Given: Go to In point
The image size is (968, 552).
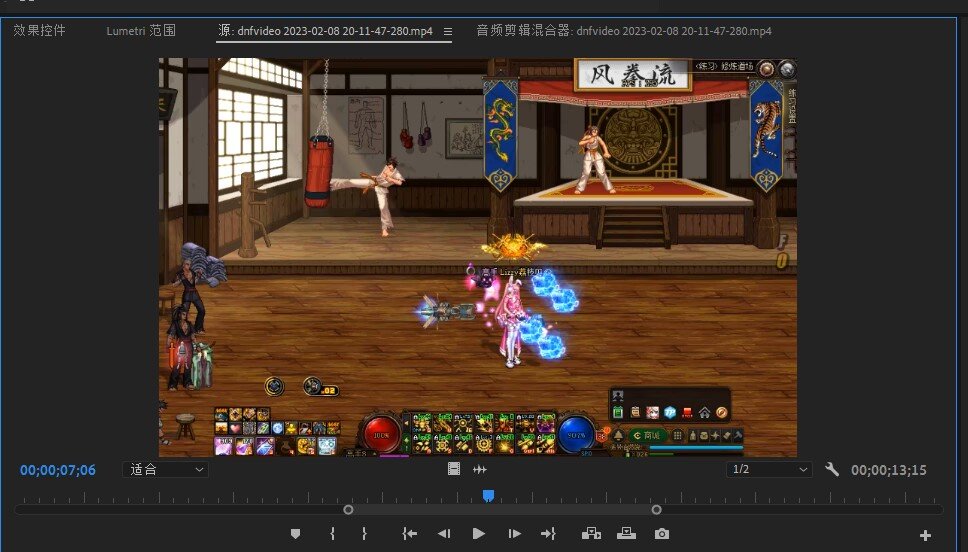Looking at the screenshot, I should pyautogui.click(x=409, y=533).
